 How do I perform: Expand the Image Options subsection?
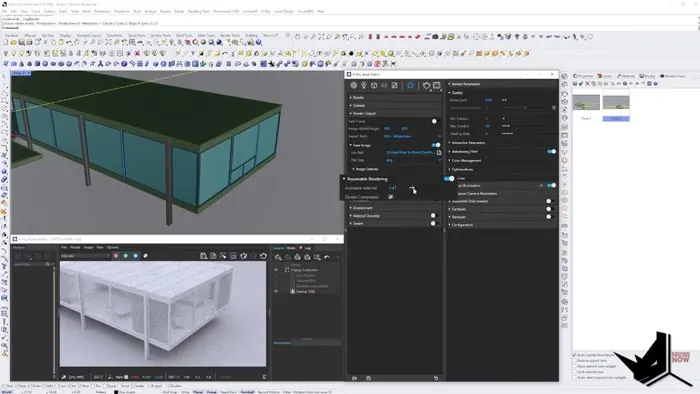pos(366,169)
